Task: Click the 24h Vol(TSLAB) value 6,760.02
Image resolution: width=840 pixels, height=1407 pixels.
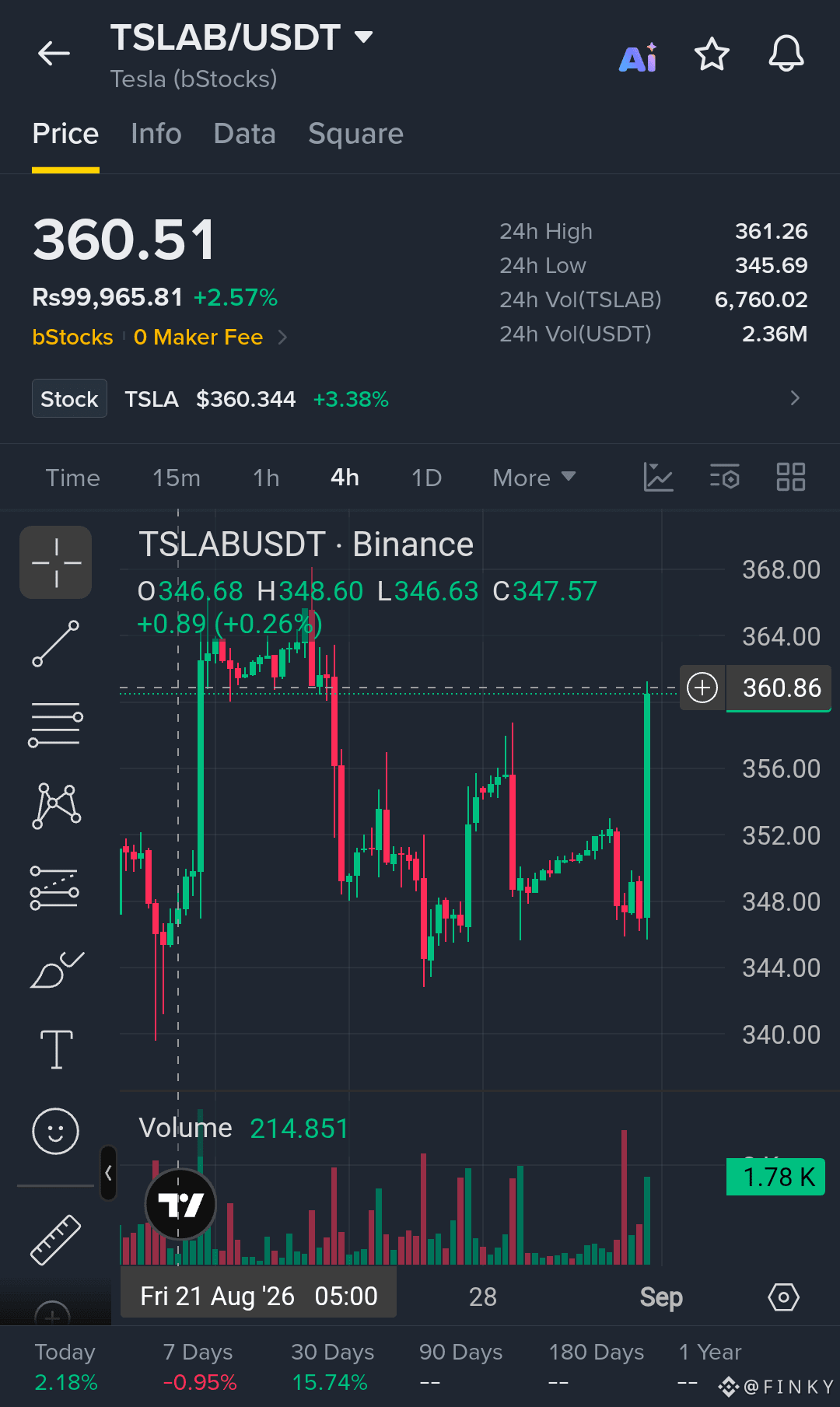Action: [x=761, y=299]
